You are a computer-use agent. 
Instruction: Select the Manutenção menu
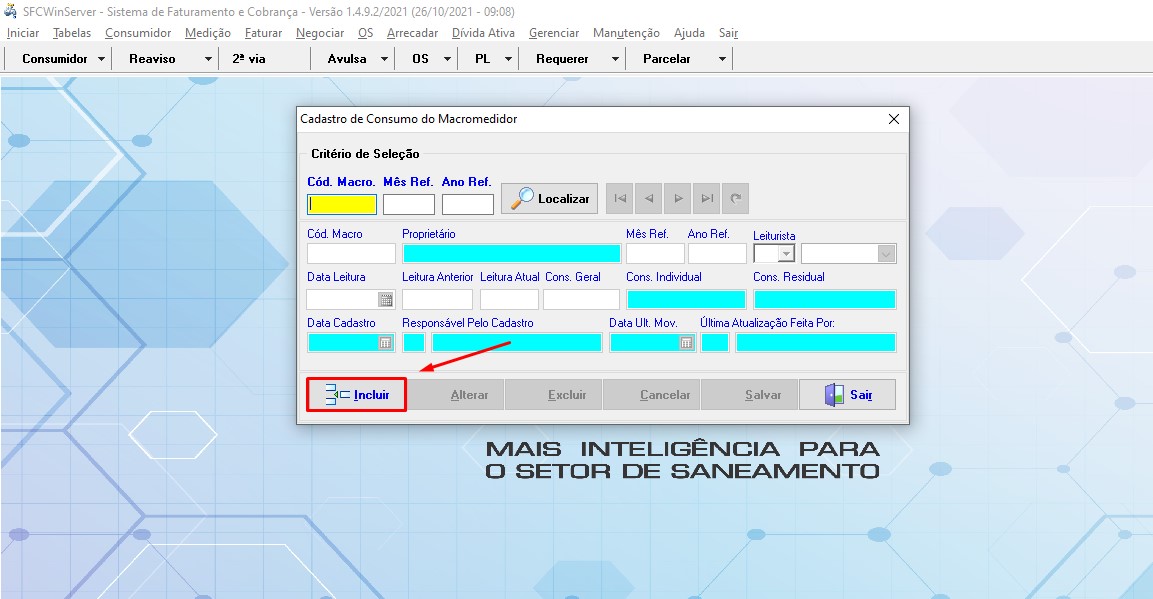pyautogui.click(x=625, y=32)
